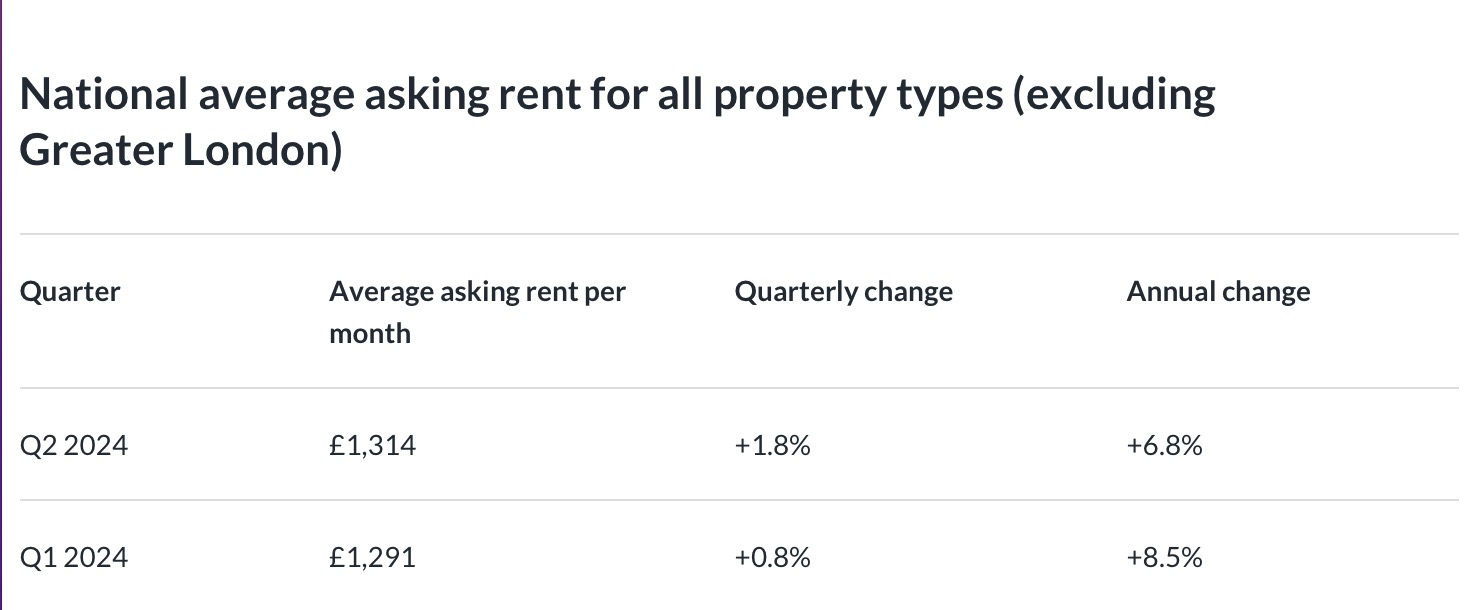Viewport: 1478px width, 610px height.
Task: Click the Quarter column header
Action: [70, 292]
